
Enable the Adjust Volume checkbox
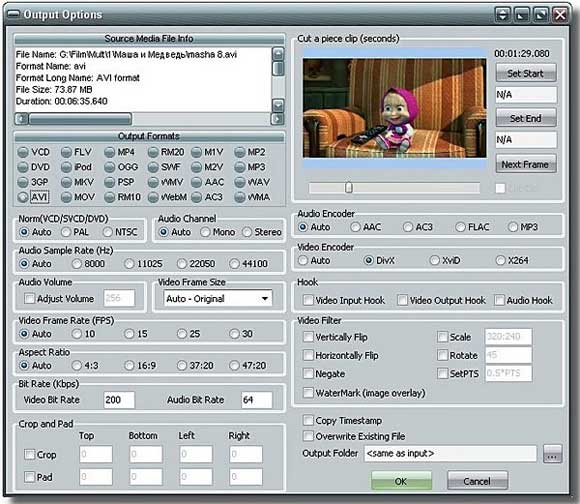29,298
